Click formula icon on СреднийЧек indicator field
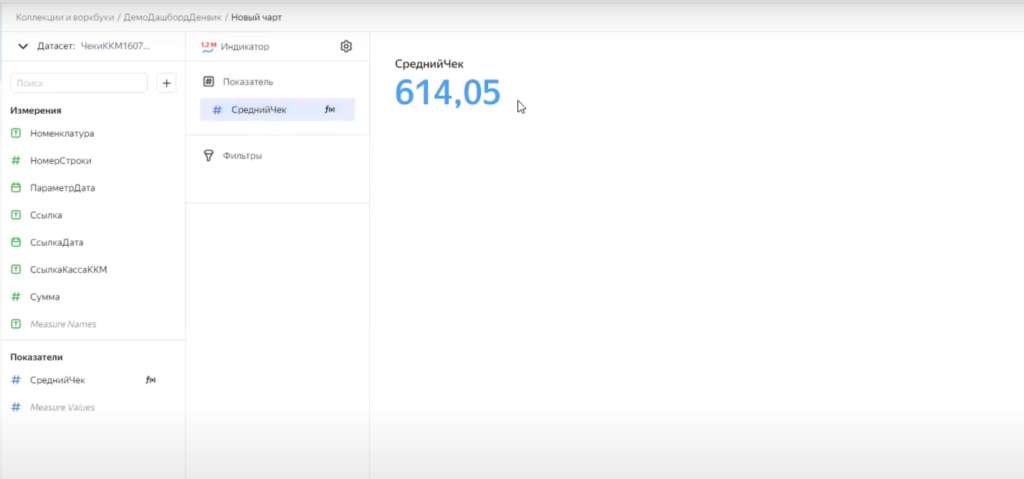 pos(330,110)
